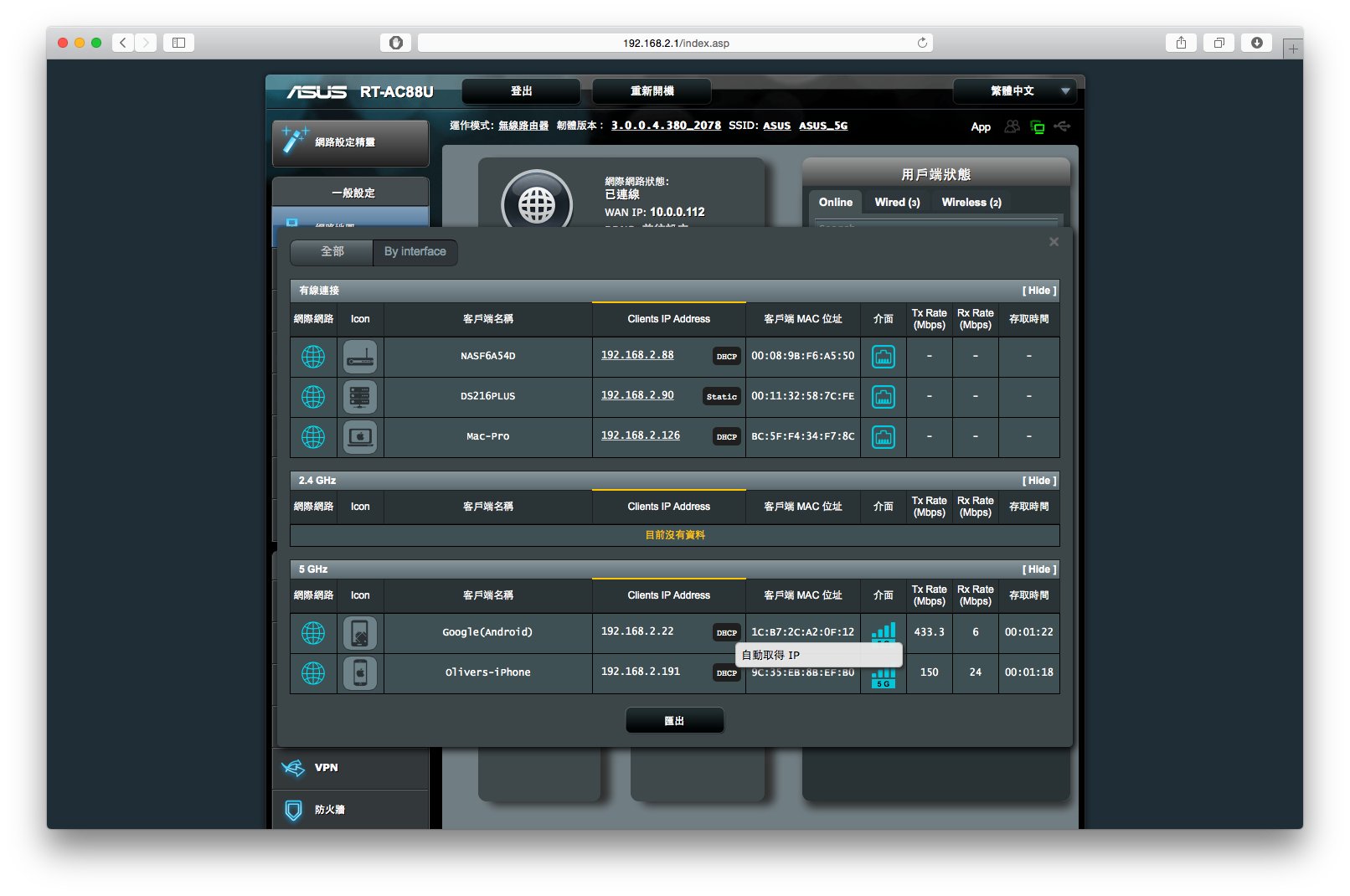1350x896 pixels.
Task: Click the large internet globe status icon
Action: (x=537, y=203)
